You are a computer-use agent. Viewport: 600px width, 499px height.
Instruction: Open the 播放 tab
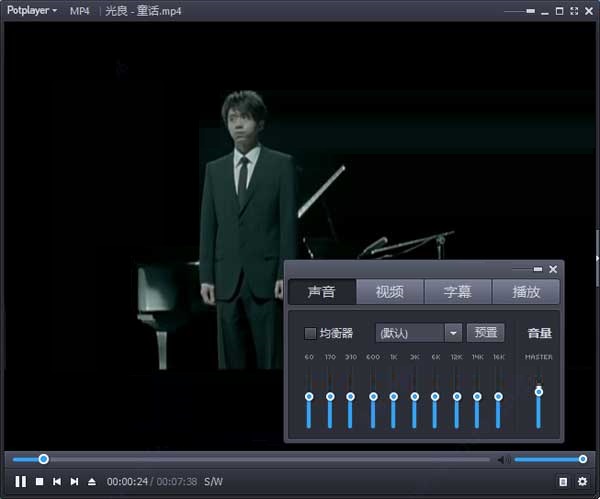[x=526, y=292]
